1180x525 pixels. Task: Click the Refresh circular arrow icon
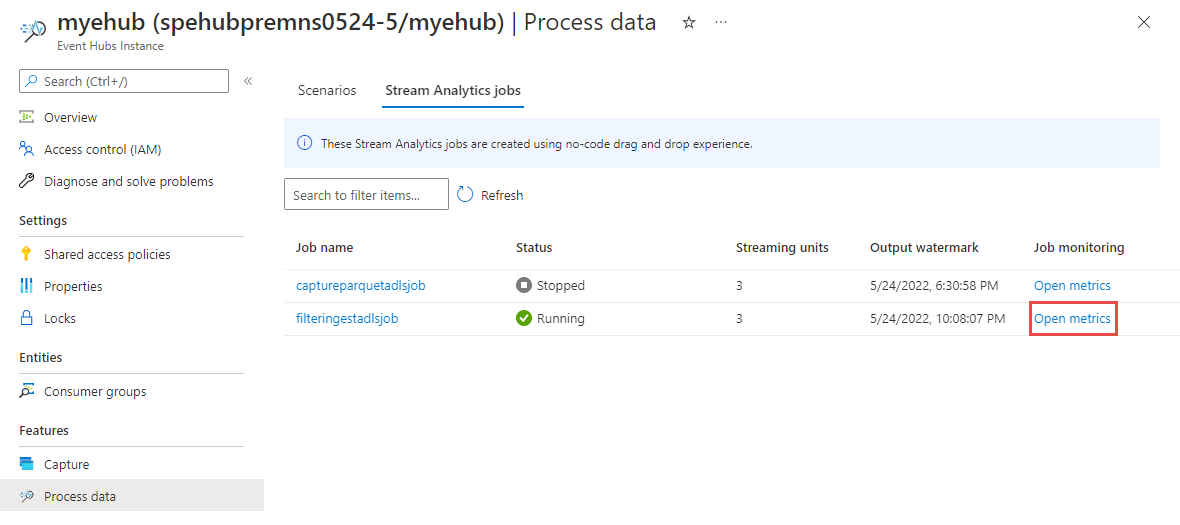pyautogui.click(x=465, y=195)
